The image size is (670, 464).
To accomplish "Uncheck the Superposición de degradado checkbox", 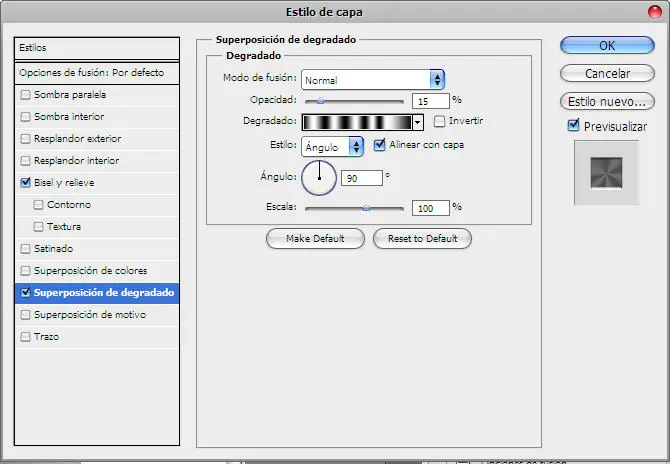I will click(26, 293).
